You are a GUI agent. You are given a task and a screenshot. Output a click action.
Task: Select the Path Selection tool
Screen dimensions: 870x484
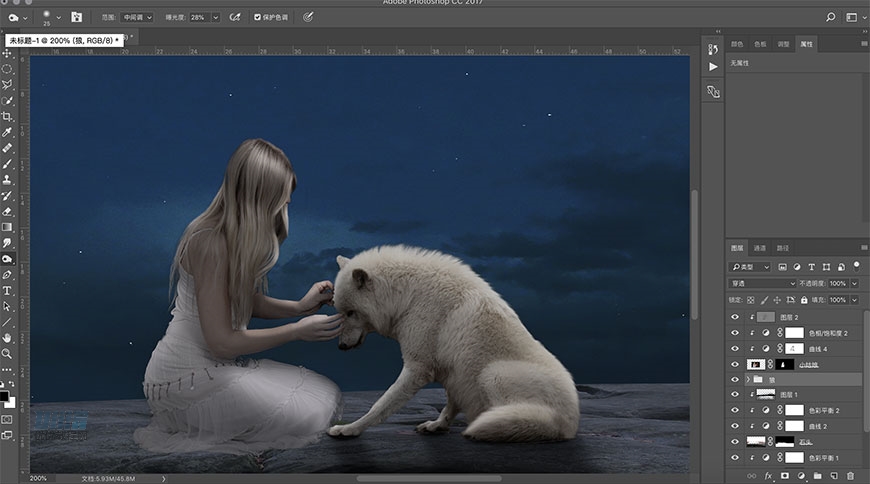pos(7,306)
